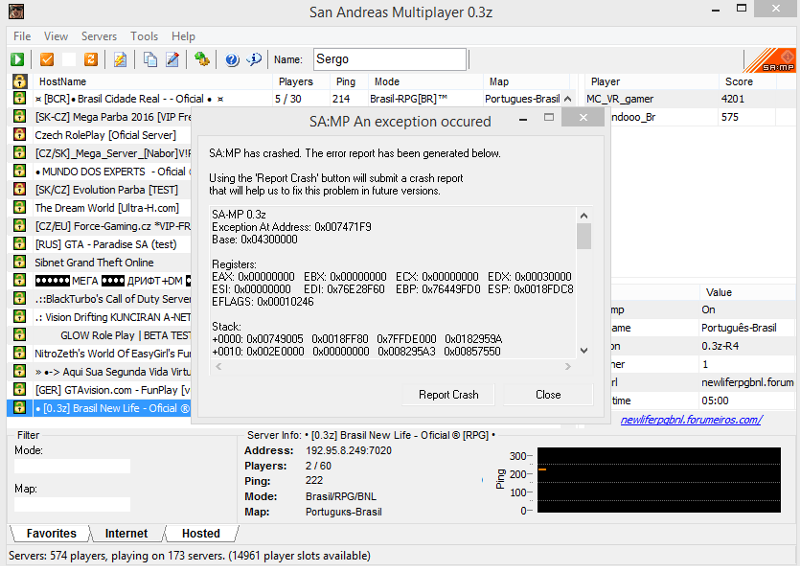The height and width of the screenshot is (566, 800).
Task: Sort servers by the HostName column header
Action: (152, 81)
